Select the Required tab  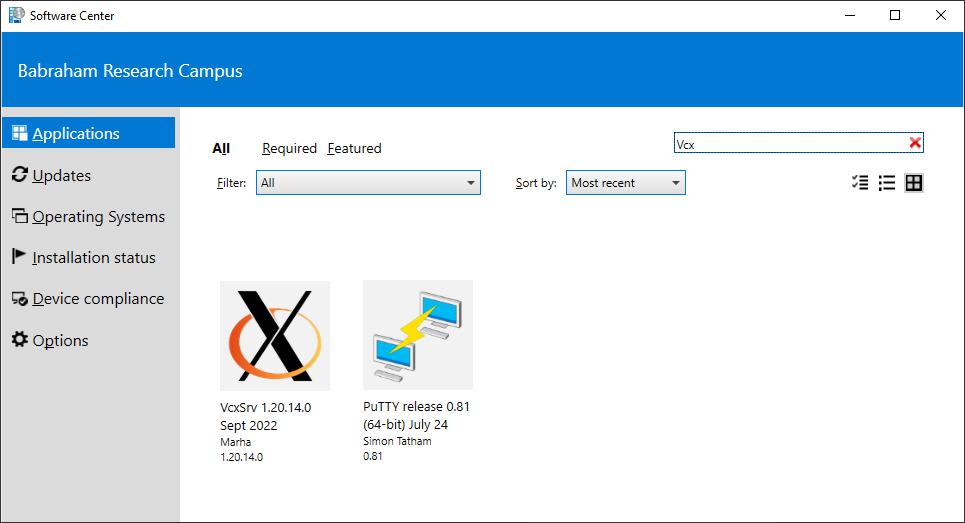[289, 148]
